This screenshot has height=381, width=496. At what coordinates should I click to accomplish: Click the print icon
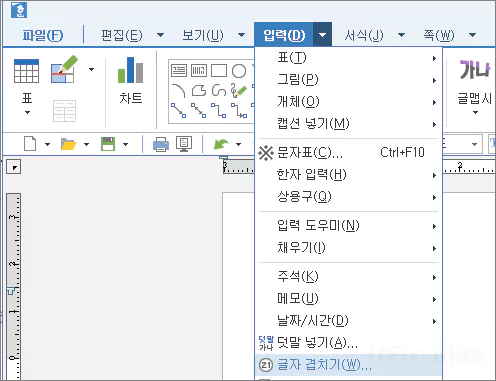[x=161, y=145]
